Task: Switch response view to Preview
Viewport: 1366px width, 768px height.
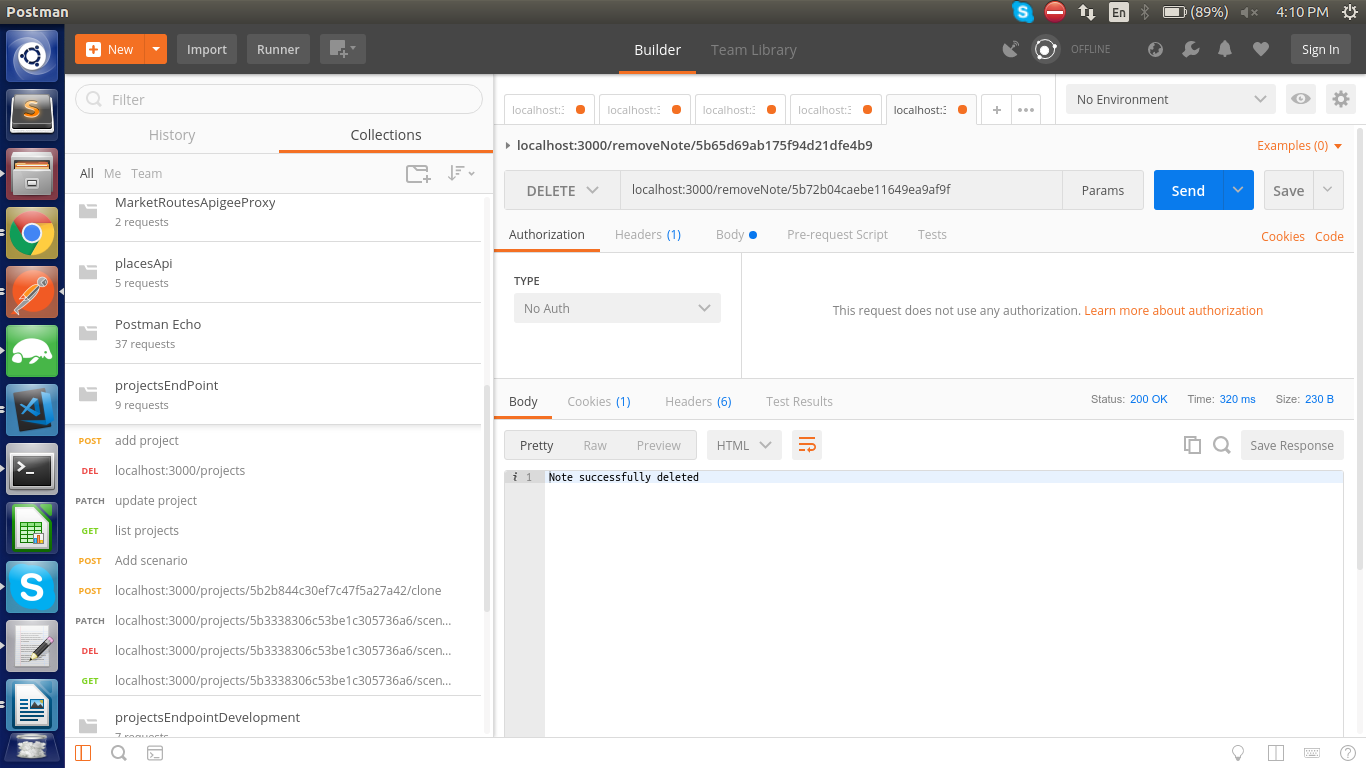Action: coord(658,445)
